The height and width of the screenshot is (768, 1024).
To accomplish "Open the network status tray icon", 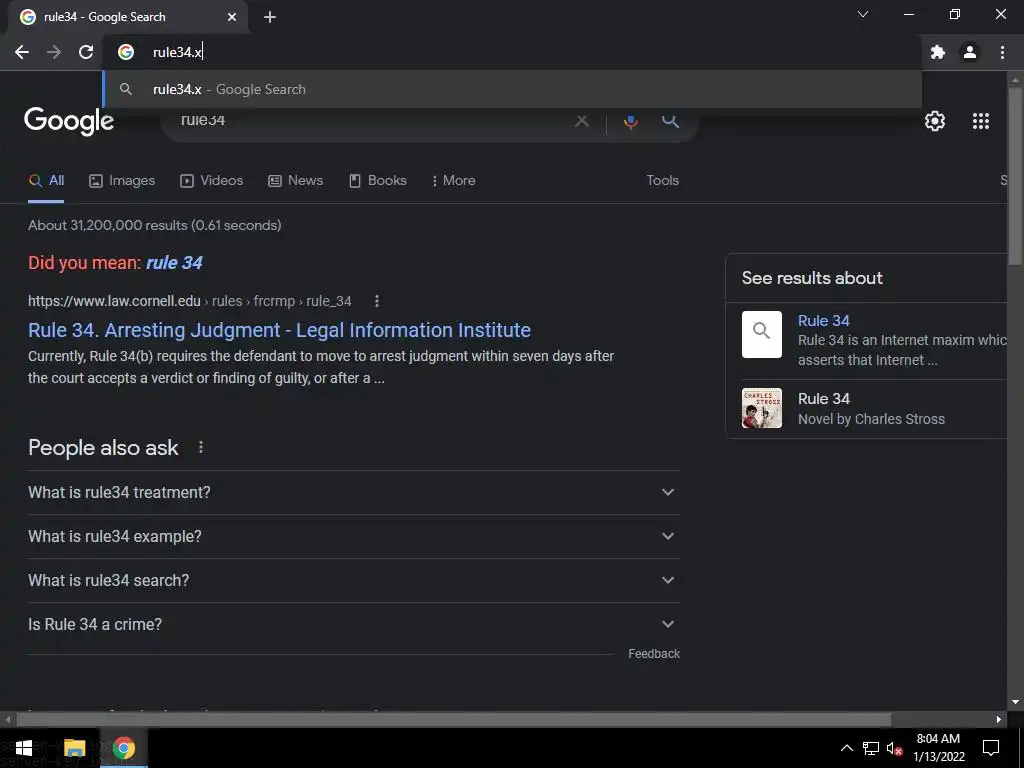I will (x=871, y=748).
